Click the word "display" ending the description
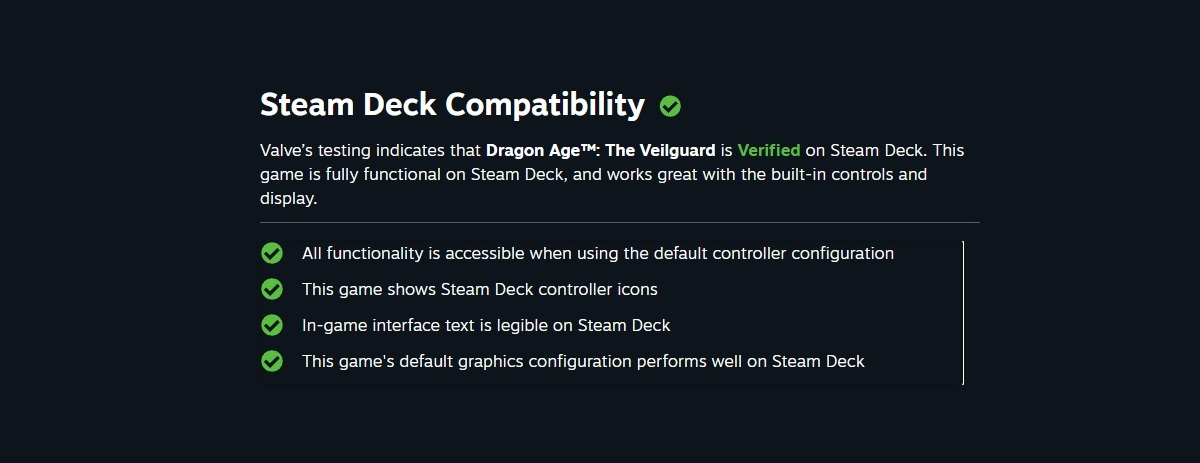Screen dimensions: 1200x463 coord(287,198)
